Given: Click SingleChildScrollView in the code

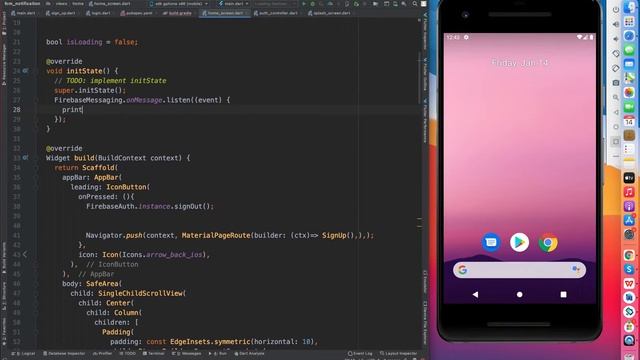Looking at the screenshot, I should 140,293.
